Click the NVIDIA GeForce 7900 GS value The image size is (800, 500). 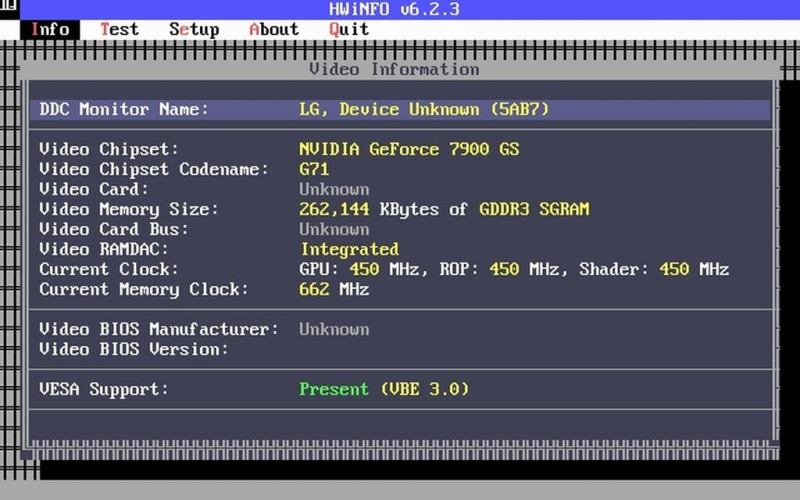click(409, 149)
